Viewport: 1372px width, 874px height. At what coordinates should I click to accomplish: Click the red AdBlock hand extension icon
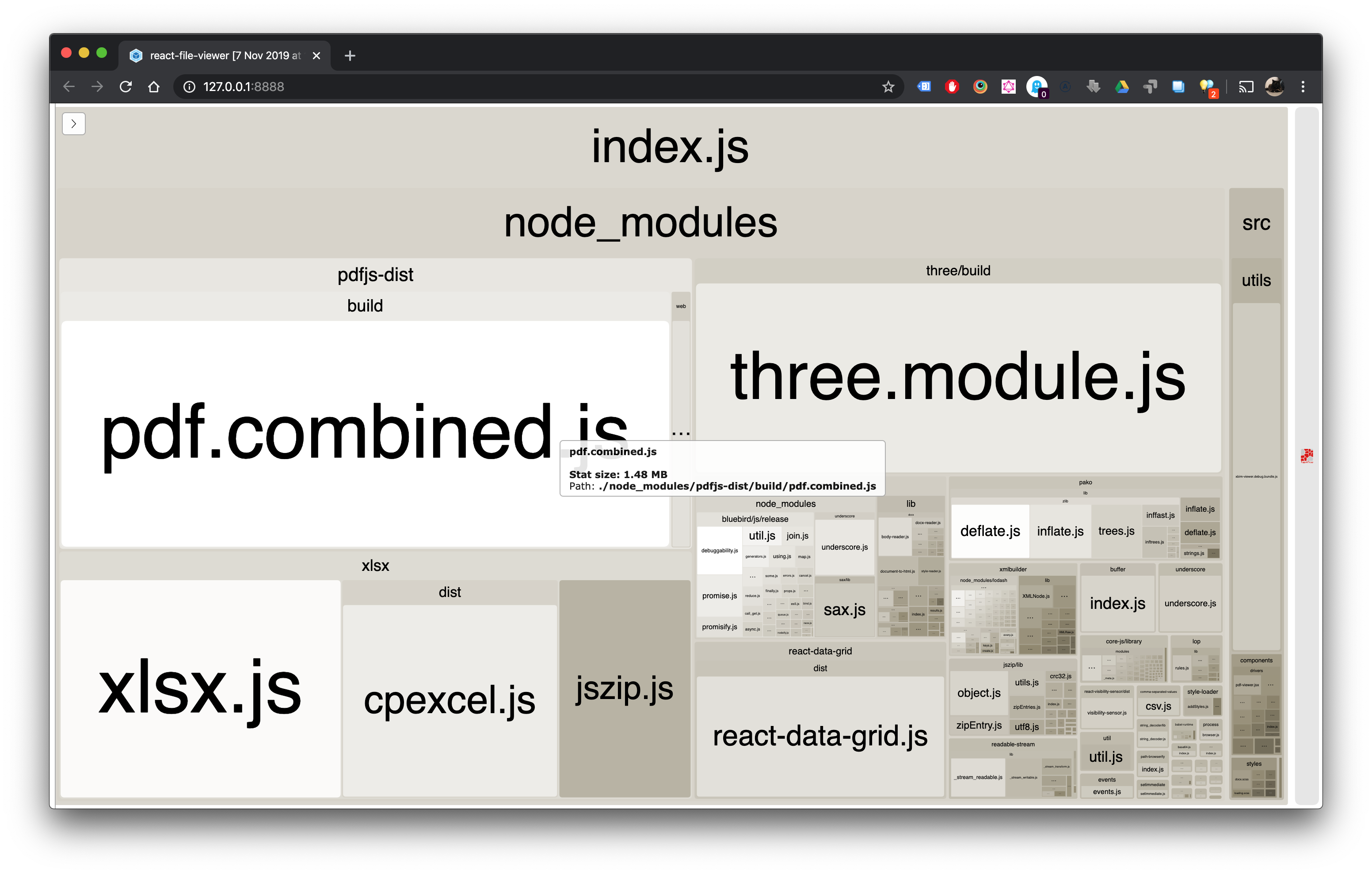(x=952, y=87)
